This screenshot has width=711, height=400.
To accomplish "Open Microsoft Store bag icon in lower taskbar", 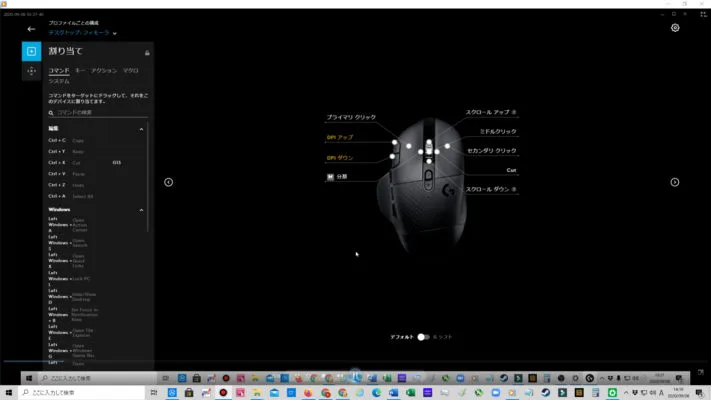I will coord(189,393).
